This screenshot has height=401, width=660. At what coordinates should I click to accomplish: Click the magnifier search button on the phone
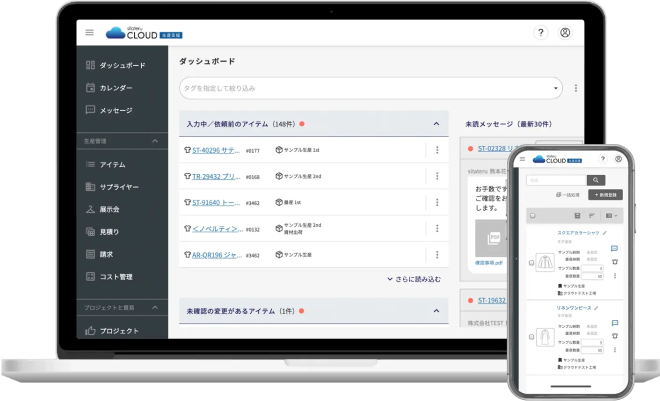tap(596, 180)
